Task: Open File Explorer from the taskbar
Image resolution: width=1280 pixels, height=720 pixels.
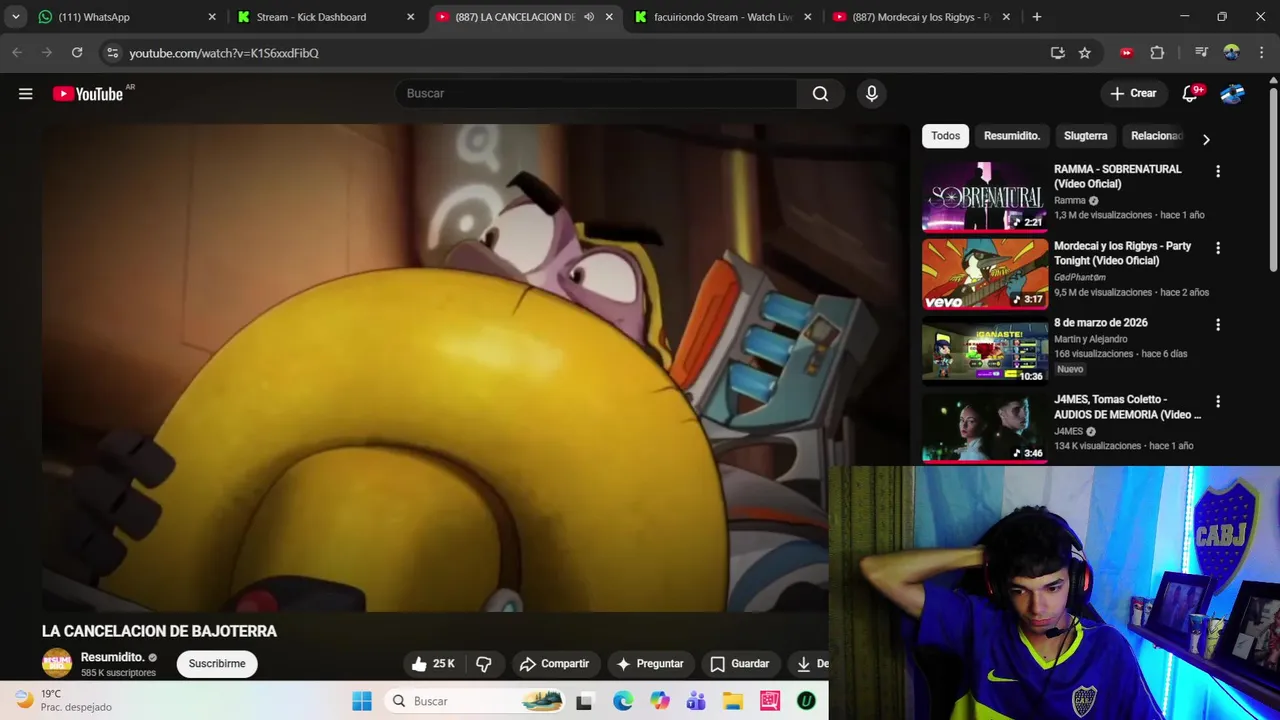Action: tap(733, 701)
